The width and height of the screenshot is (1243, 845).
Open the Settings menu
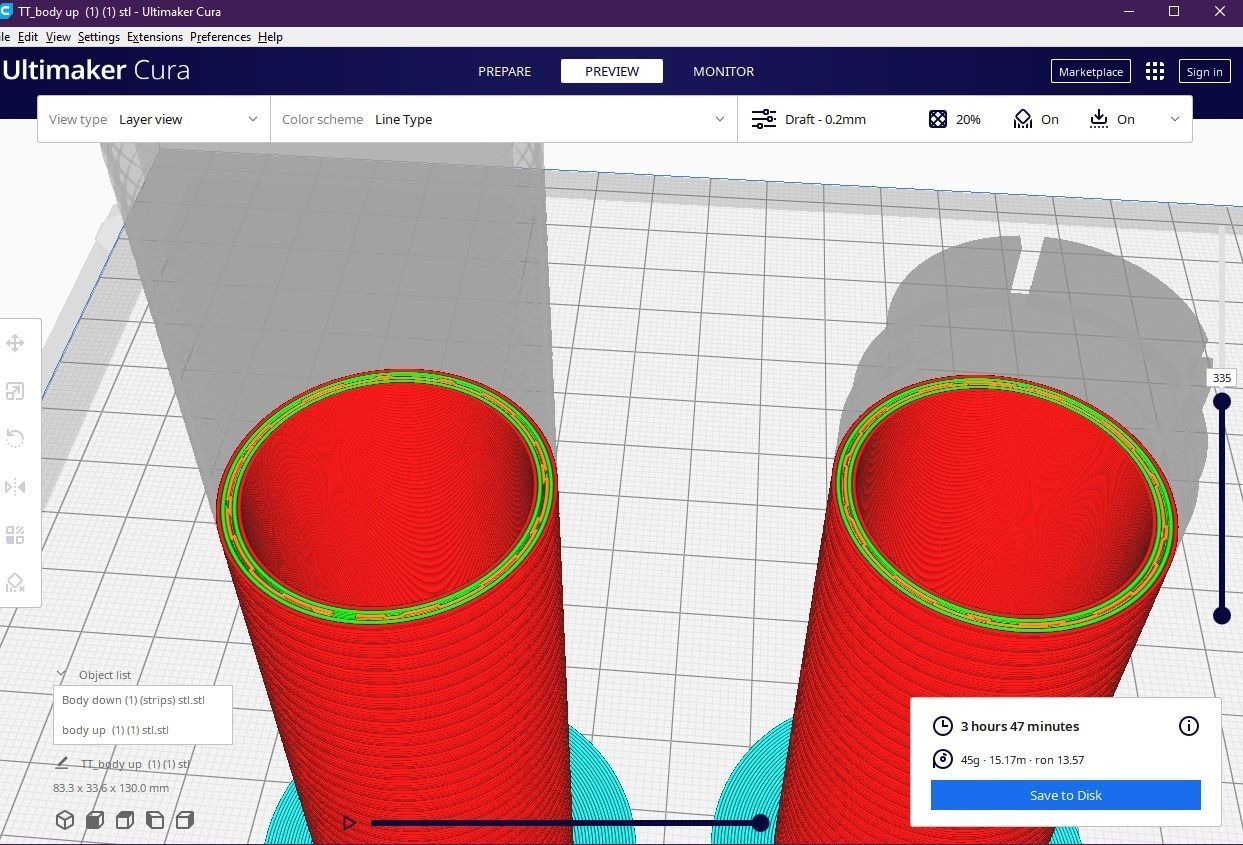click(x=98, y=37)
